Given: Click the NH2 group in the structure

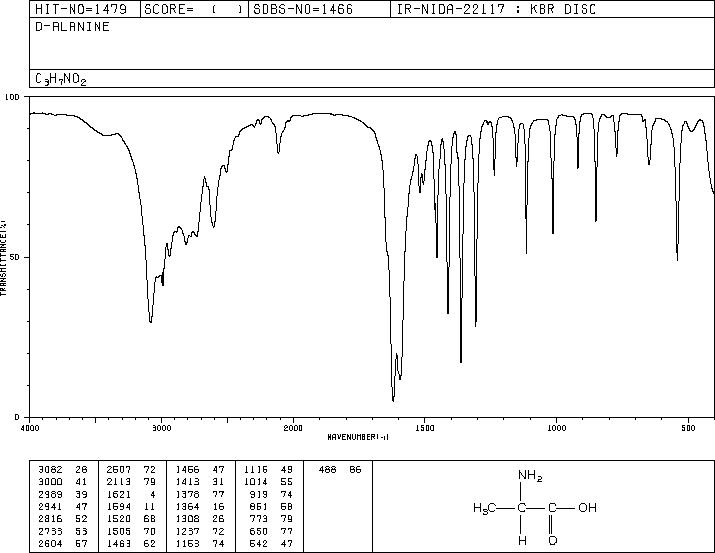Looking at the screenshot, I should 530,475.
